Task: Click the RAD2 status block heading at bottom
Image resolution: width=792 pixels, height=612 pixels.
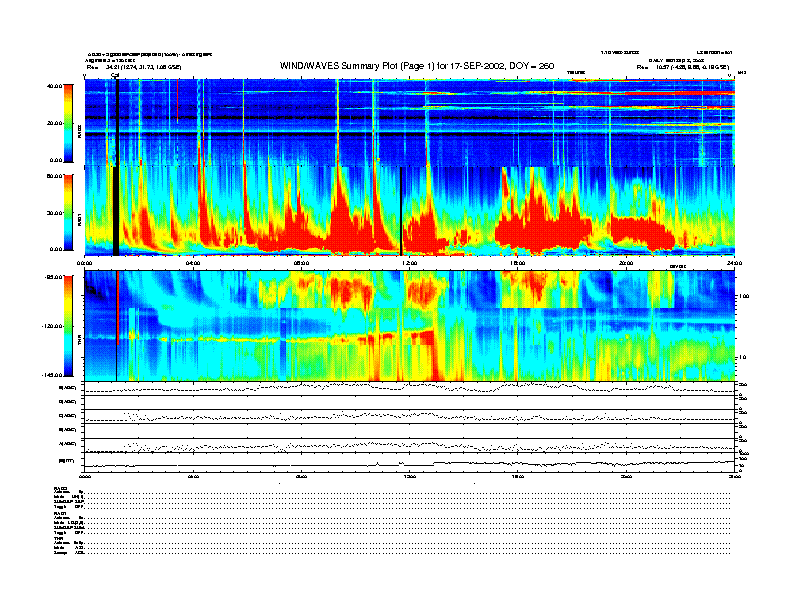Action: [x=61, y=488]
